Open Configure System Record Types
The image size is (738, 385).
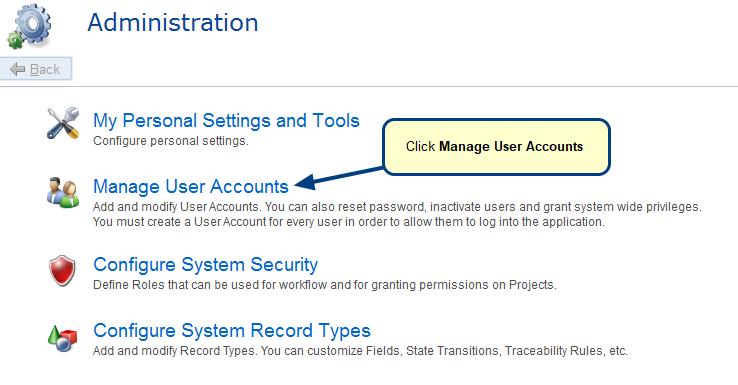232,330
